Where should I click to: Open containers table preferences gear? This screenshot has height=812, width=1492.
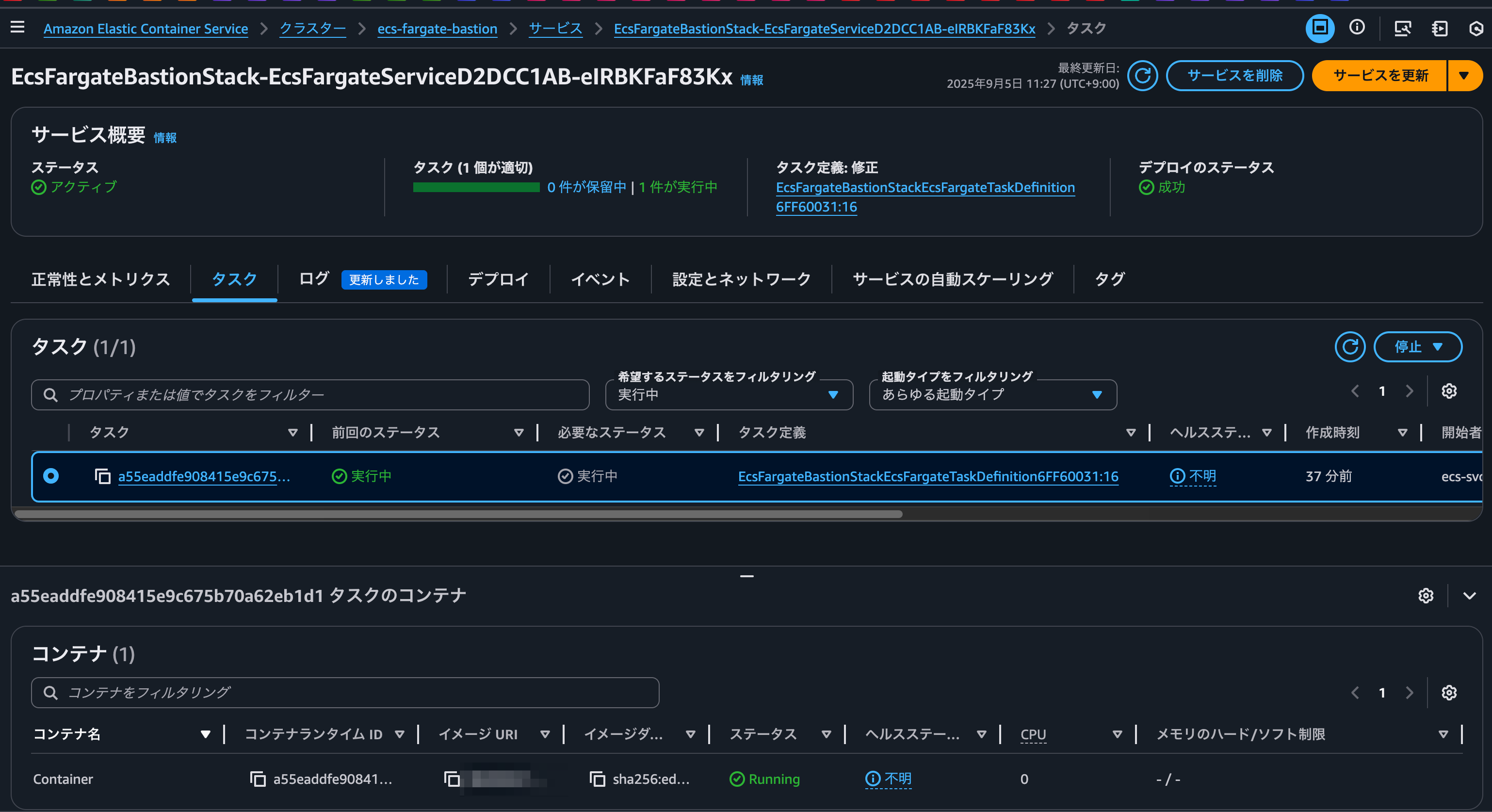coord(1448,692)
